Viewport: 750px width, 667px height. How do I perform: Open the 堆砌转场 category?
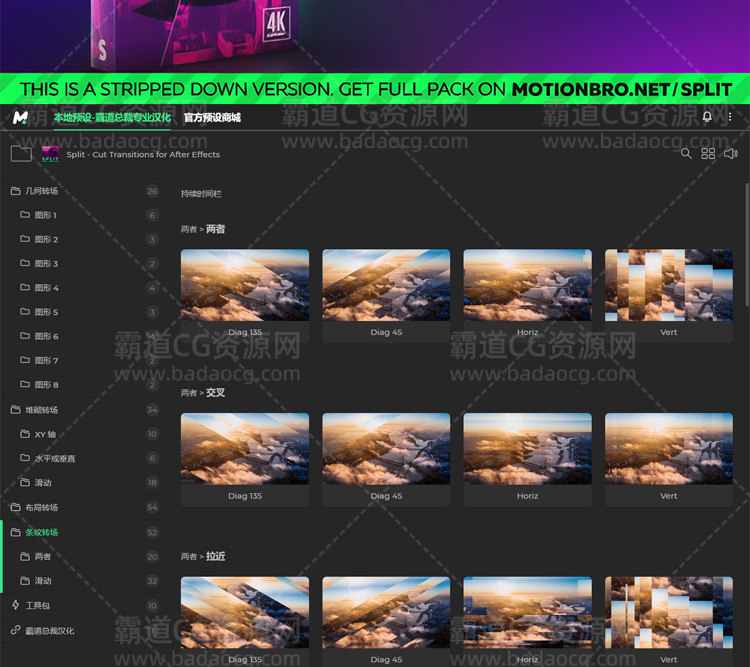click(81, 410)
